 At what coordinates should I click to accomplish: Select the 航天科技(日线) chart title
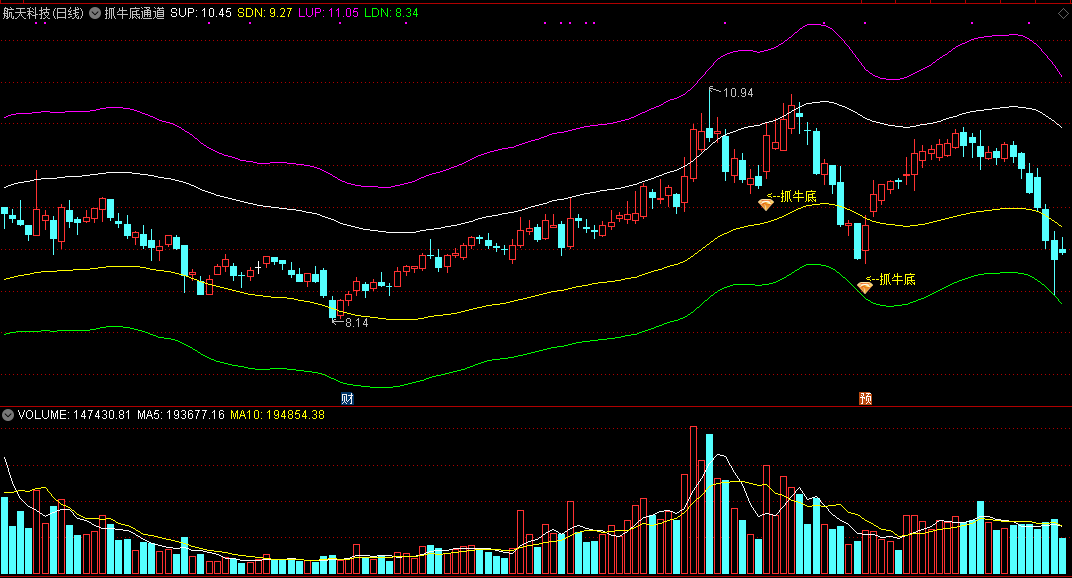pos(43,13)
